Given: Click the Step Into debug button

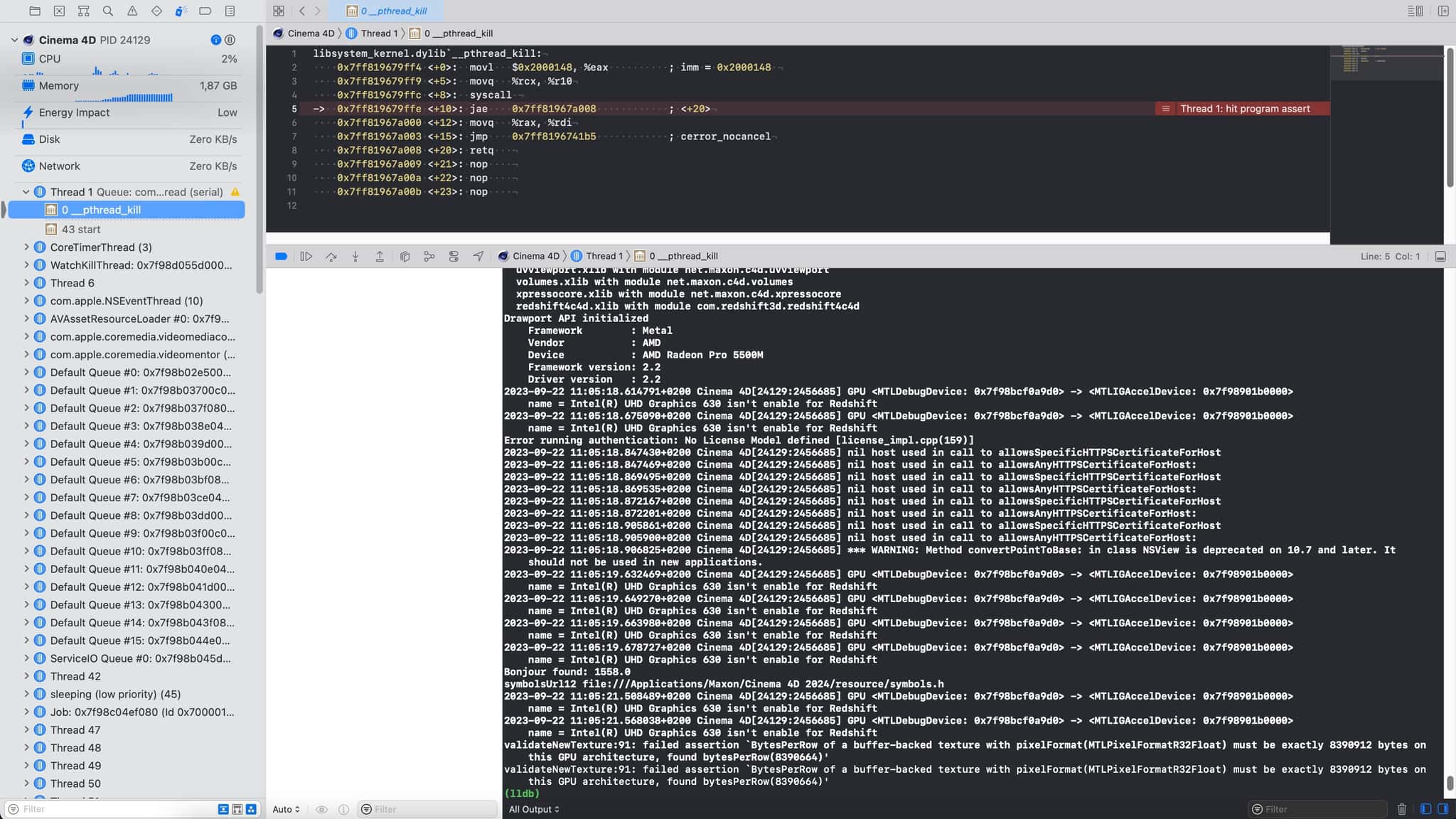Looking at the screenshot, I should [x=355, y=256].
